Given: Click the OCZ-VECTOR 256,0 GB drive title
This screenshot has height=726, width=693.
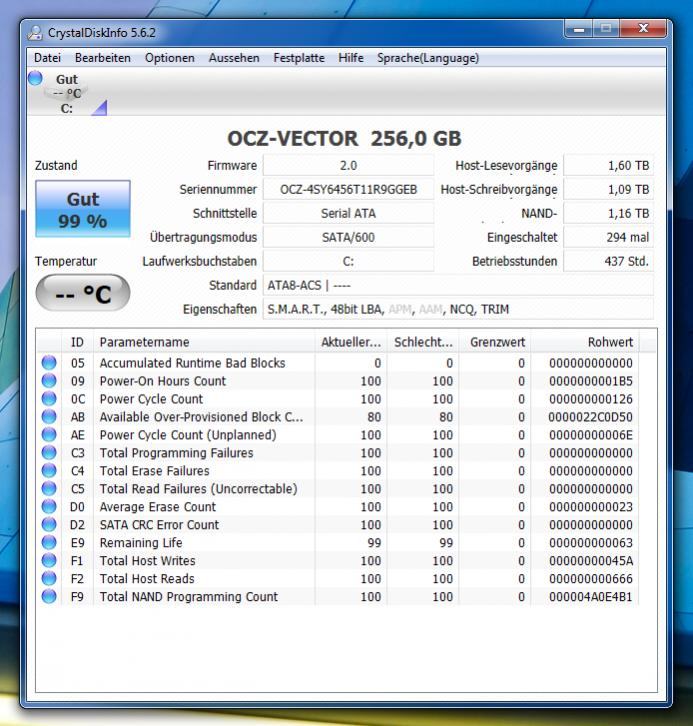Looking at the screenshot, I should [344, 138].
